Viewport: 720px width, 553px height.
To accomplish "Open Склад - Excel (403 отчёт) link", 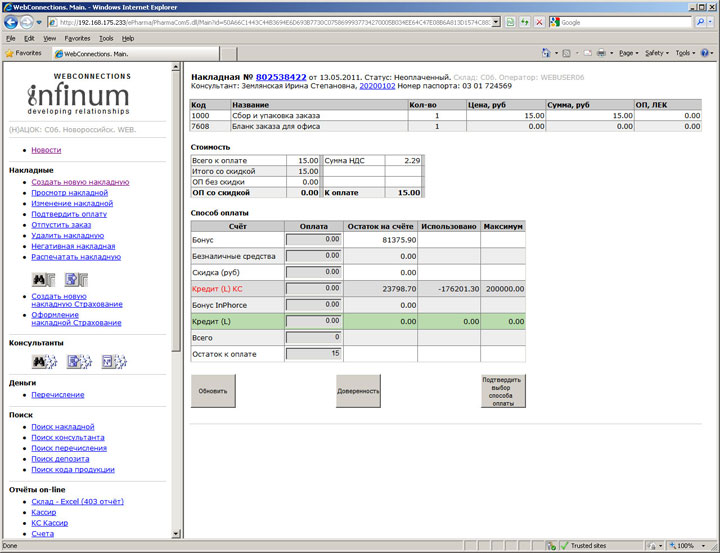I will click(77, 502).
